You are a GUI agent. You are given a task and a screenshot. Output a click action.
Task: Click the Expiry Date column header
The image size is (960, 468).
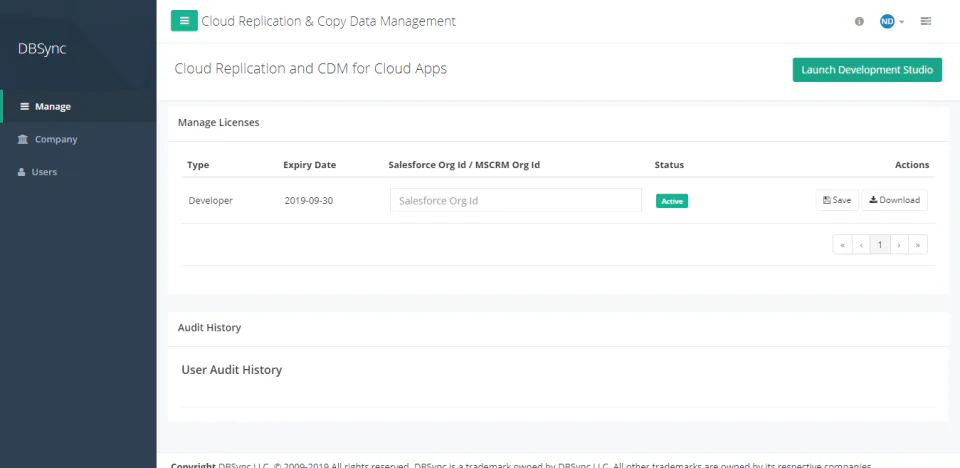tap(309, 165)
